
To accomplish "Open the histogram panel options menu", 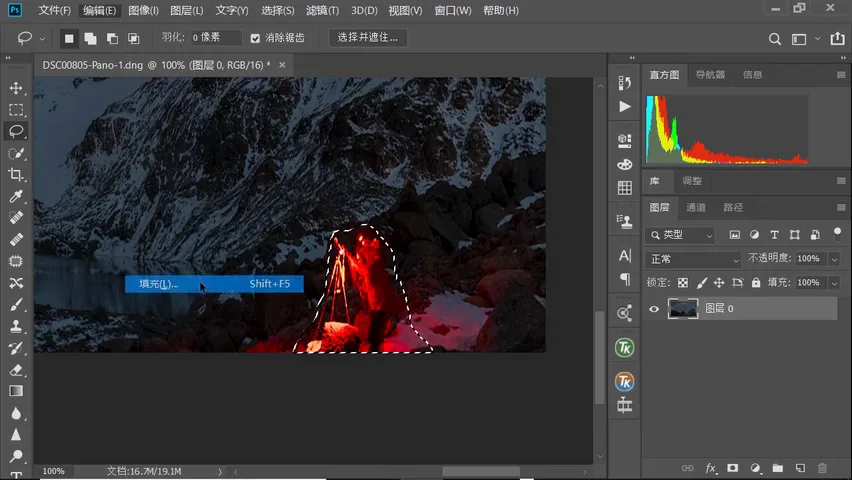I will [x=841, y=75].
